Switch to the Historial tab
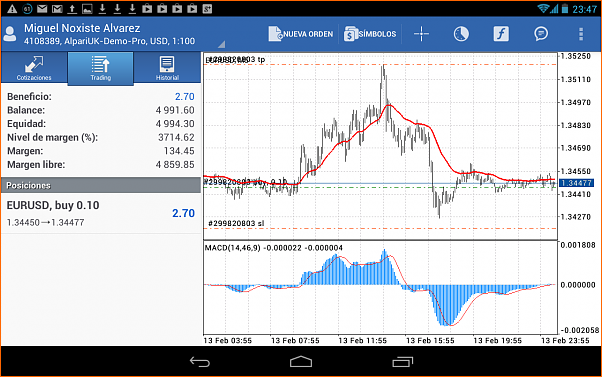Viewport: 602px width, 377px height. coord(167,68)
